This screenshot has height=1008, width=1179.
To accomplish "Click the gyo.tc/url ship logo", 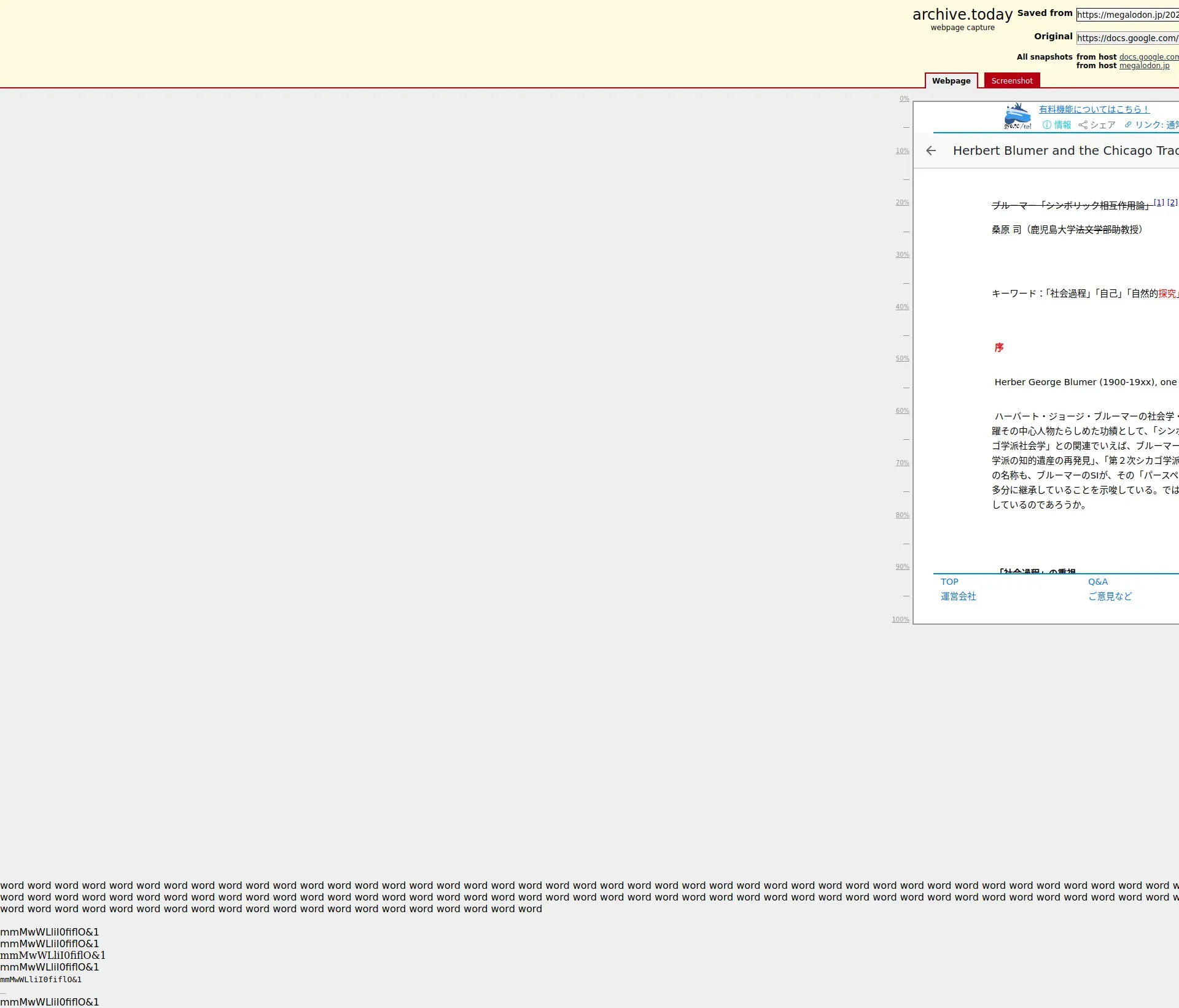I will point(1018,116).
